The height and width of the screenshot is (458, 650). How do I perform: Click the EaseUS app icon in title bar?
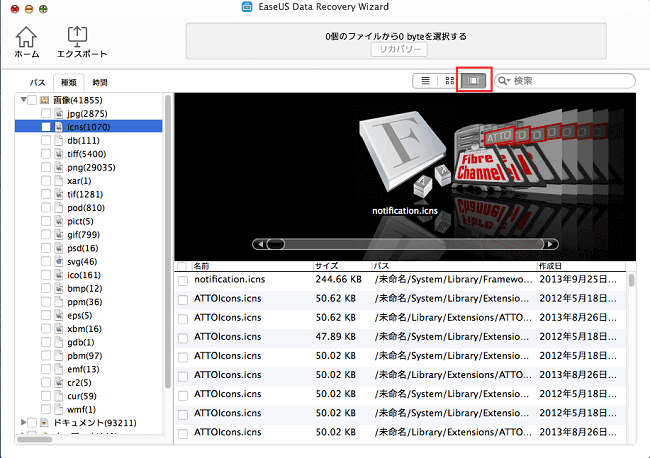pyautogui.click(x=247, y=7)
